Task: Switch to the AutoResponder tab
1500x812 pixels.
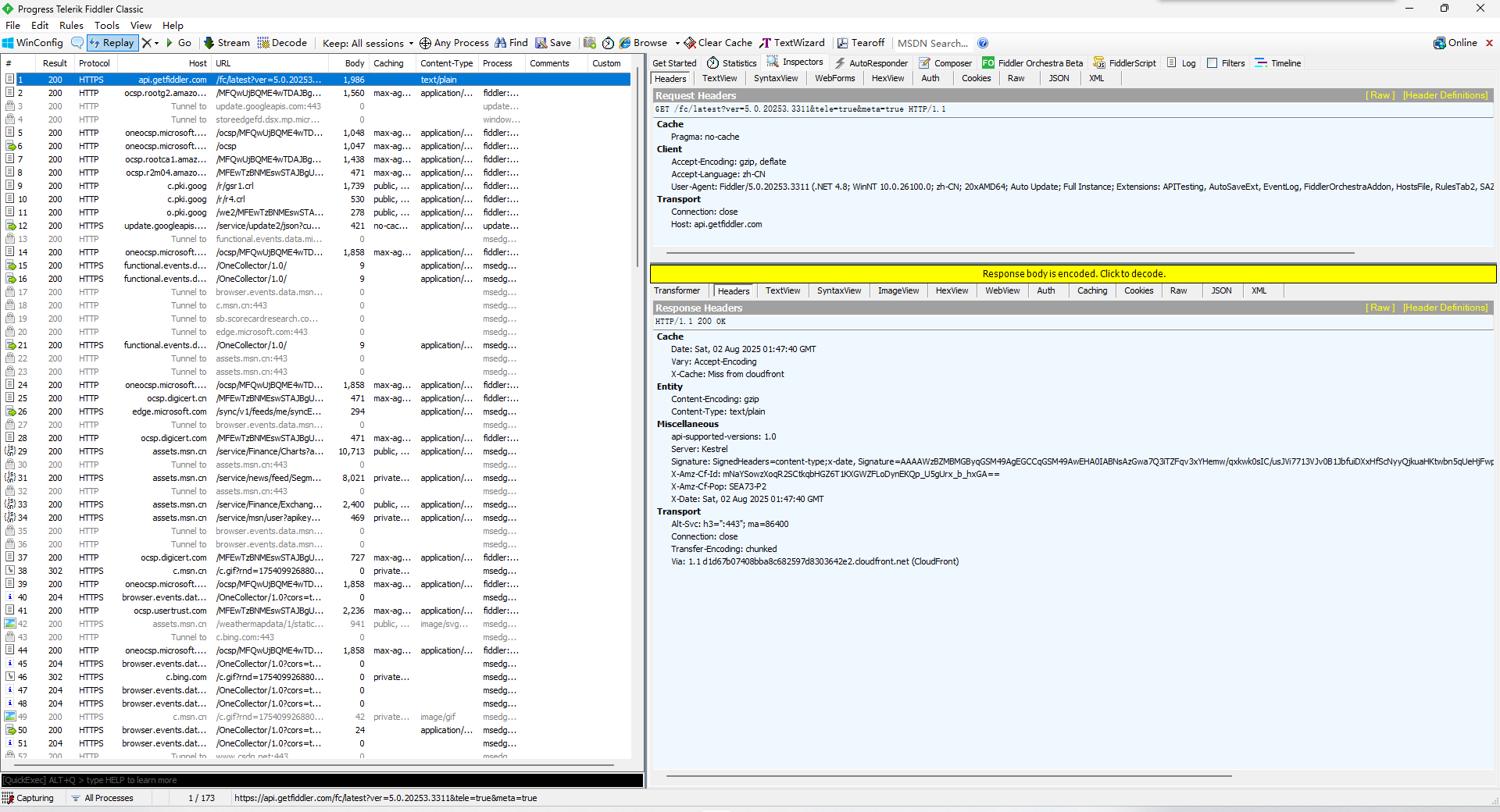Action: point(871,63)
